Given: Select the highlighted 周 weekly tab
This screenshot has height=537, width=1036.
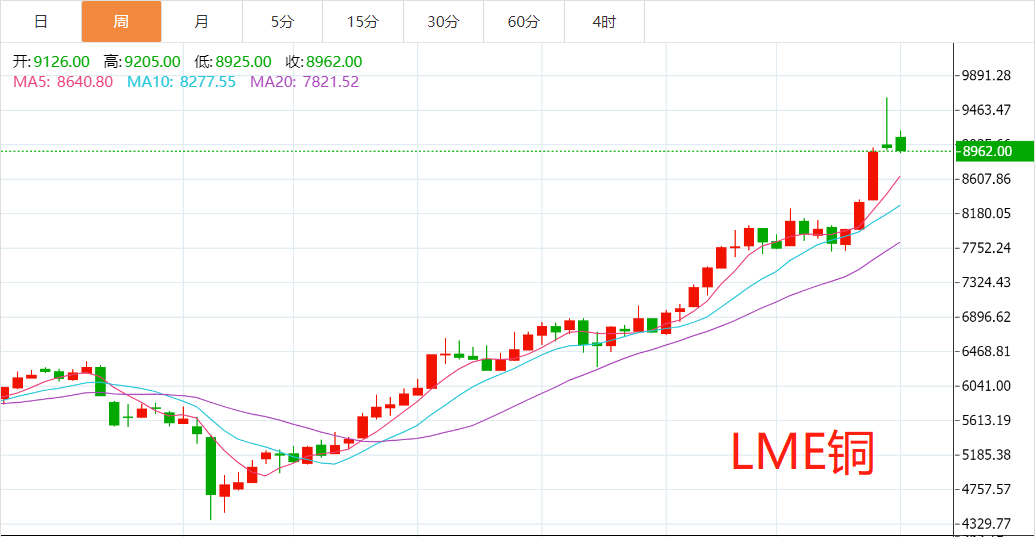Looking at the screenshot, I should 121,21.
